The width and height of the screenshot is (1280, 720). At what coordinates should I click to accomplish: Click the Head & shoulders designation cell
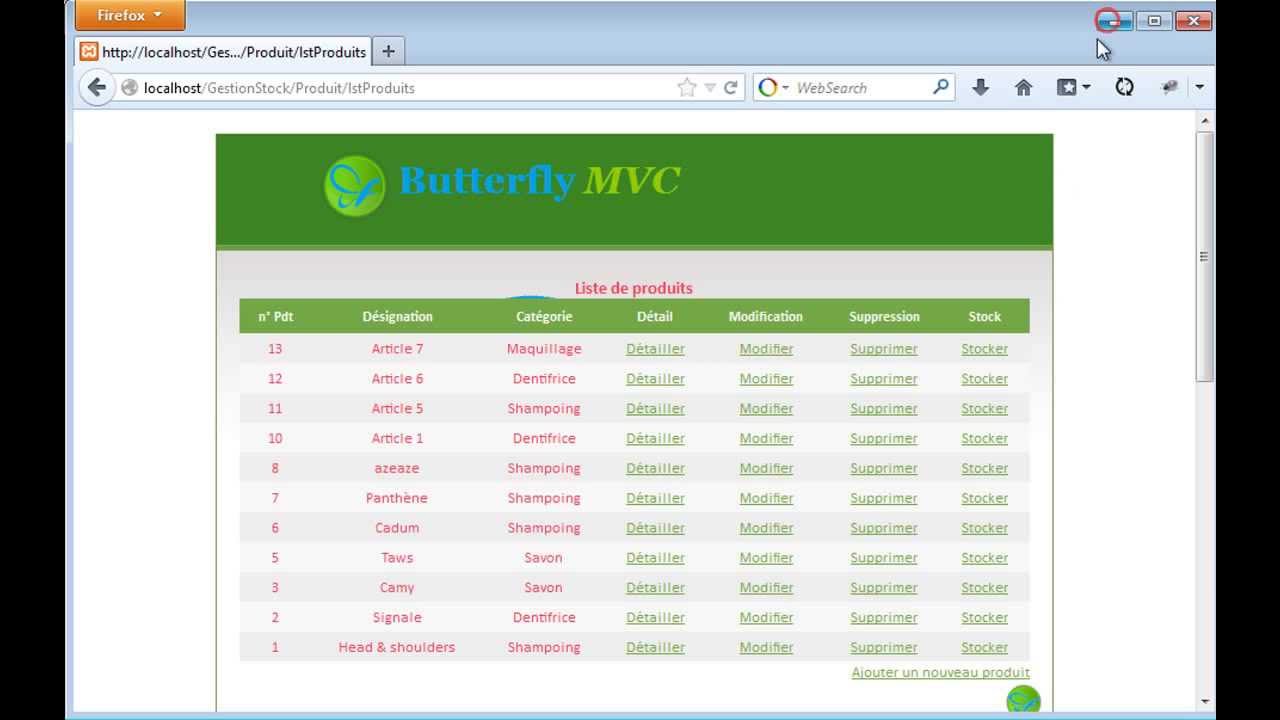pos(396,647)
